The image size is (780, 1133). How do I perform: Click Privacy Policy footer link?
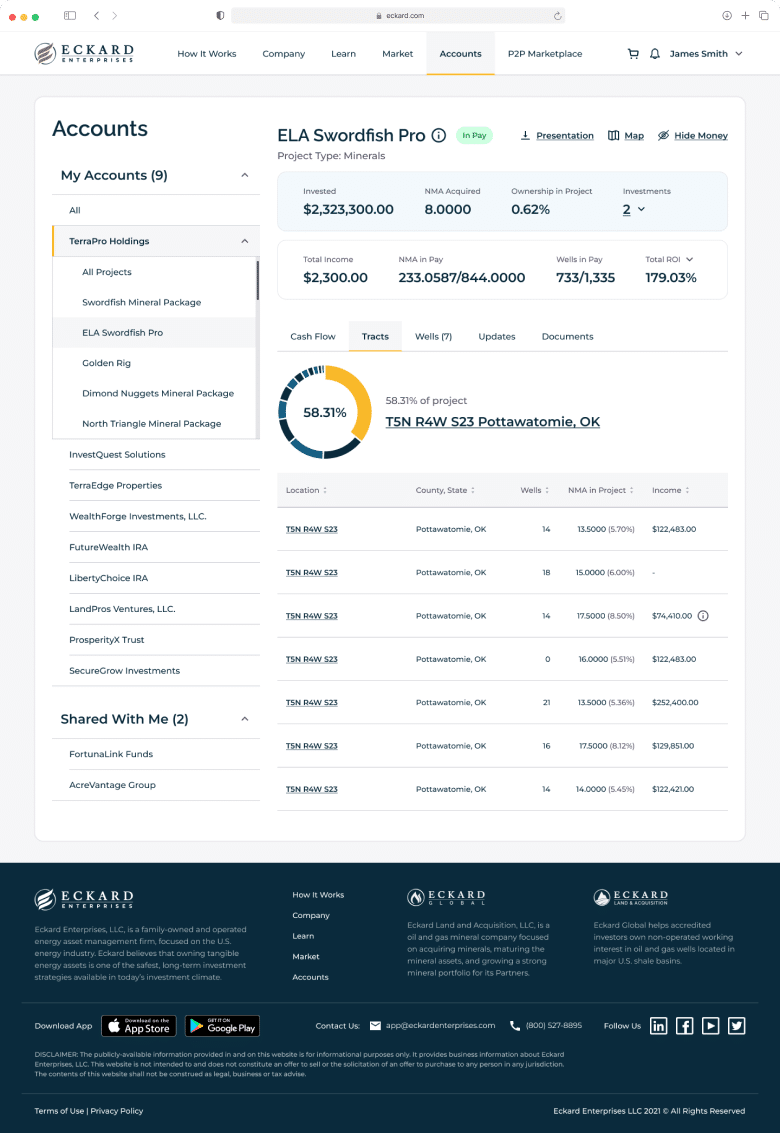[x=116, y=1111]
